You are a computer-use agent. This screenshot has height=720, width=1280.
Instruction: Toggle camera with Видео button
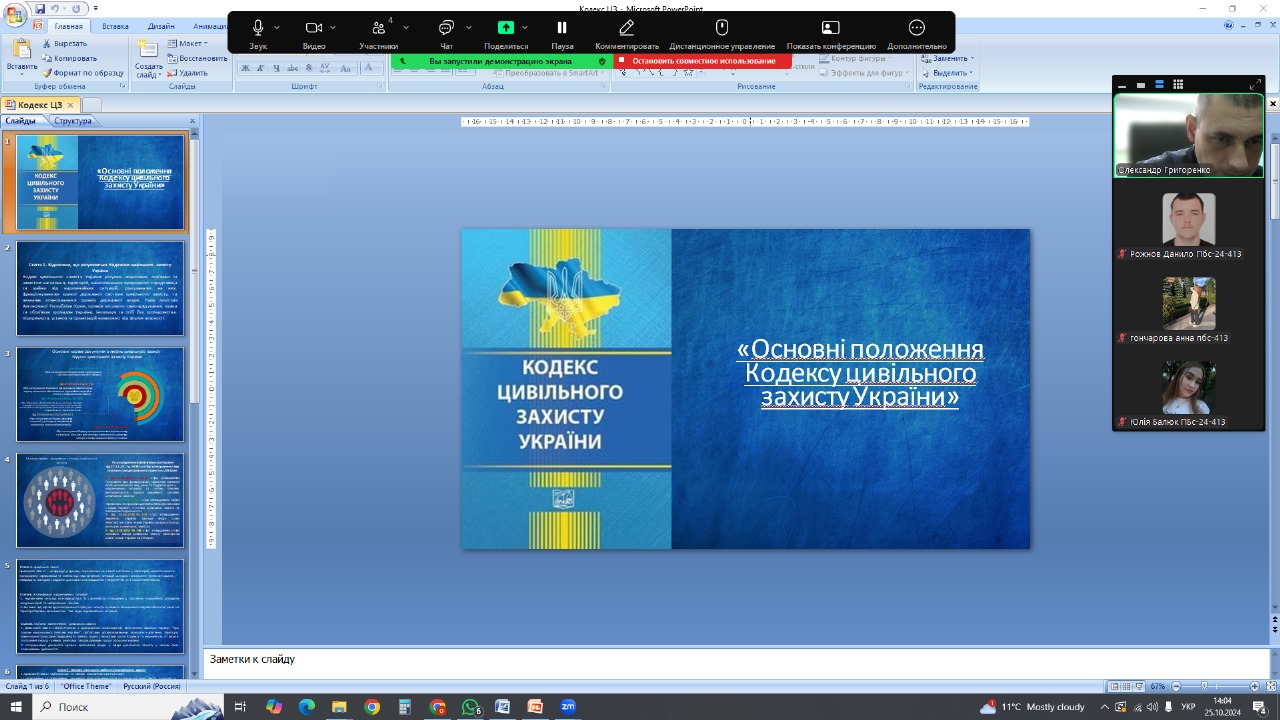click(314, 28)
